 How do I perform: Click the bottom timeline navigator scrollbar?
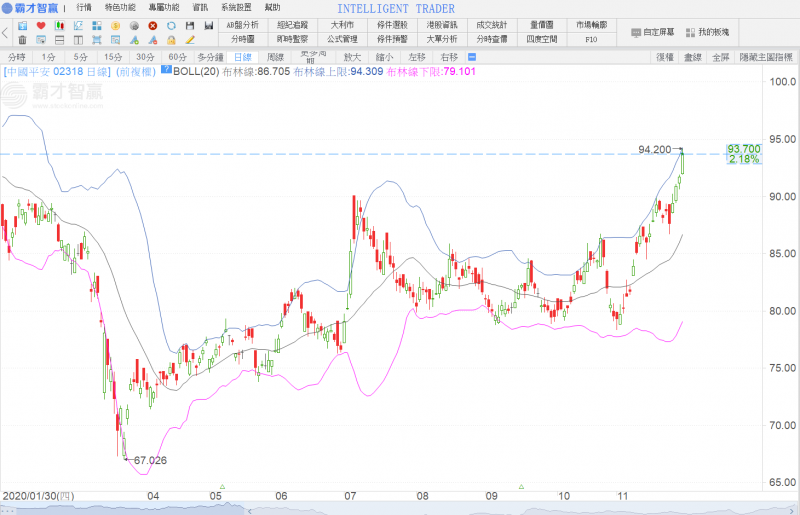tap(400, 508)
